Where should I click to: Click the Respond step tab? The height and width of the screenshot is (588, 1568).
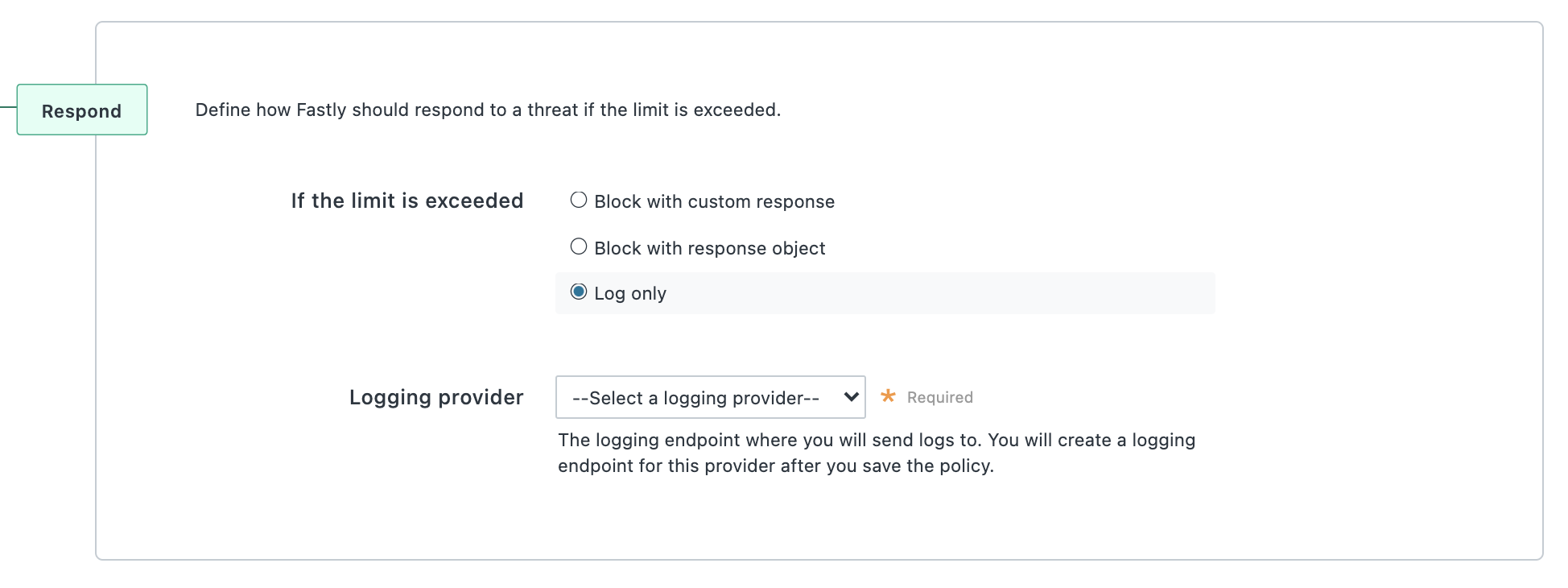pyautogui.click(x=82, y=110)
